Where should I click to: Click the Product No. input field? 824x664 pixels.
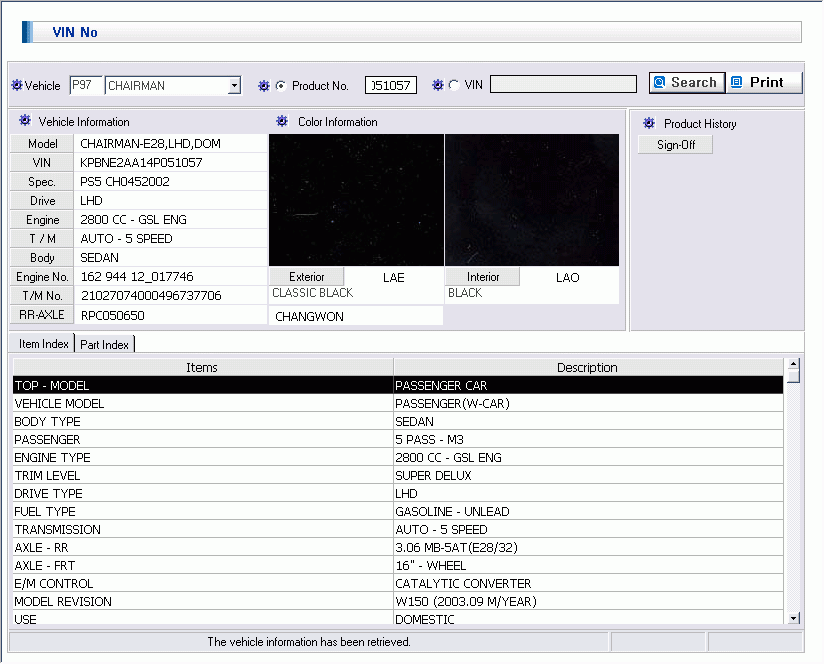click(x=391, y=85)
